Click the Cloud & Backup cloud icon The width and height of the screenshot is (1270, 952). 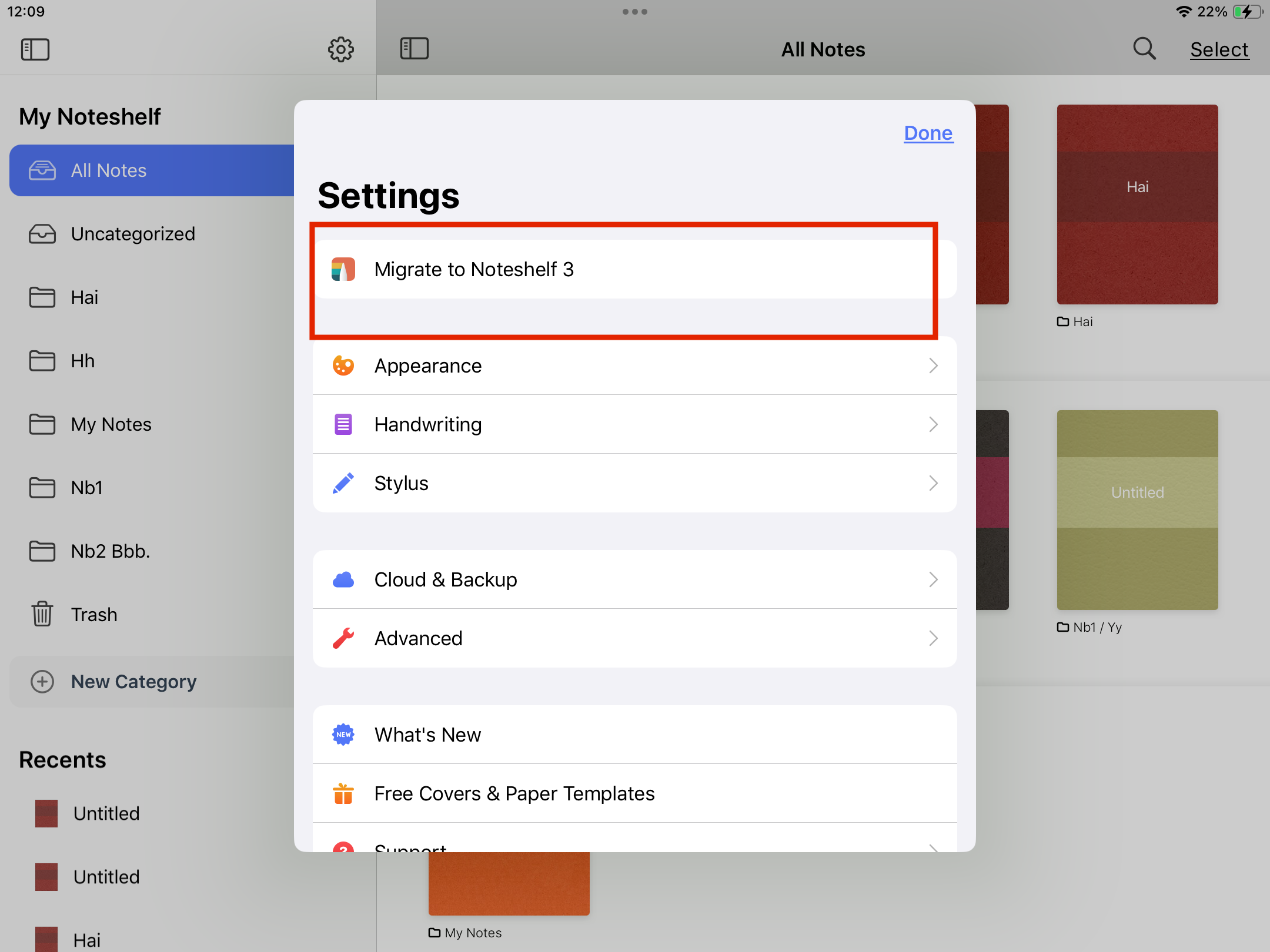point(343,579)
